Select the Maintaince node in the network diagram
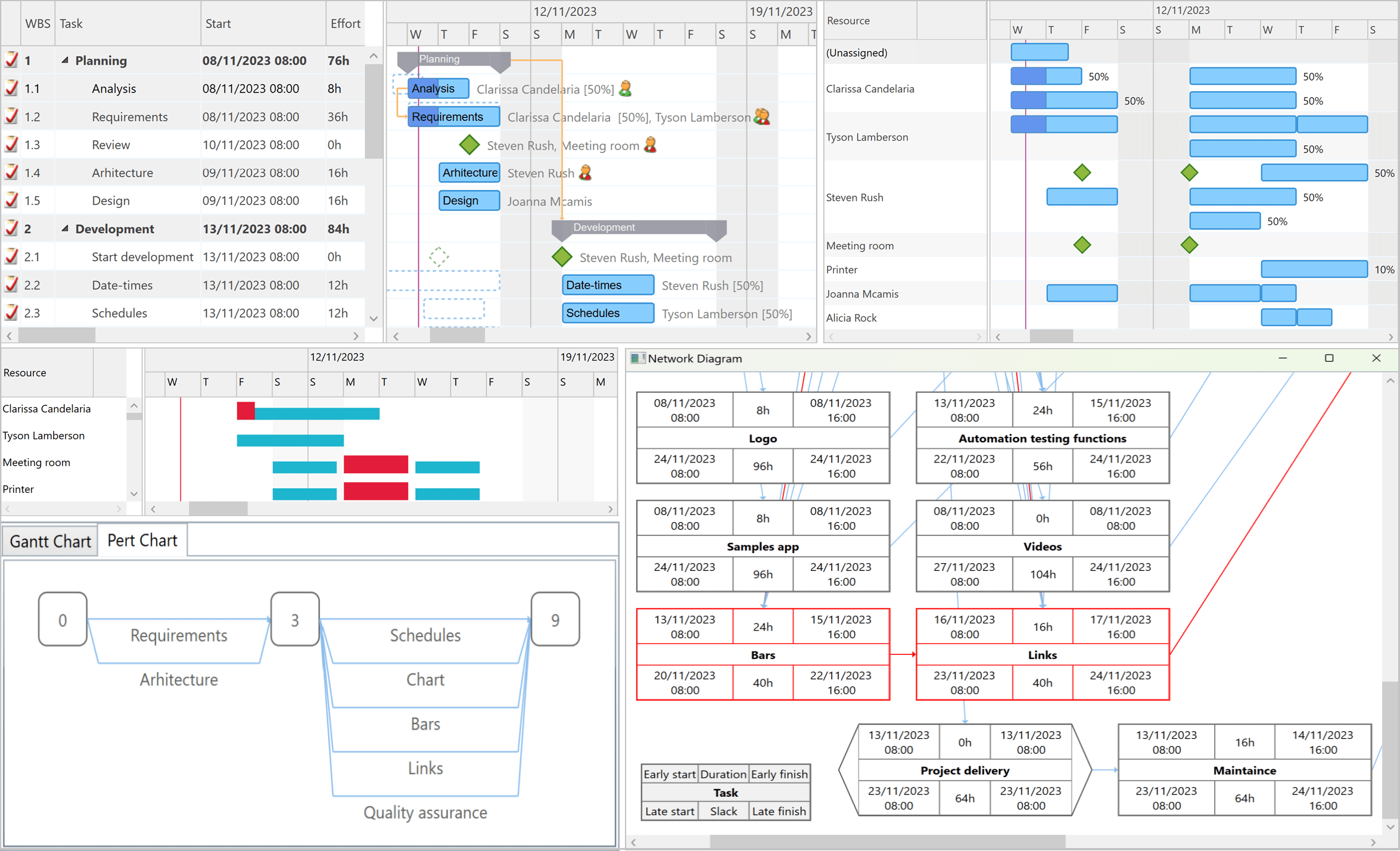1400x851 pixels. [x=1245, y=770]
